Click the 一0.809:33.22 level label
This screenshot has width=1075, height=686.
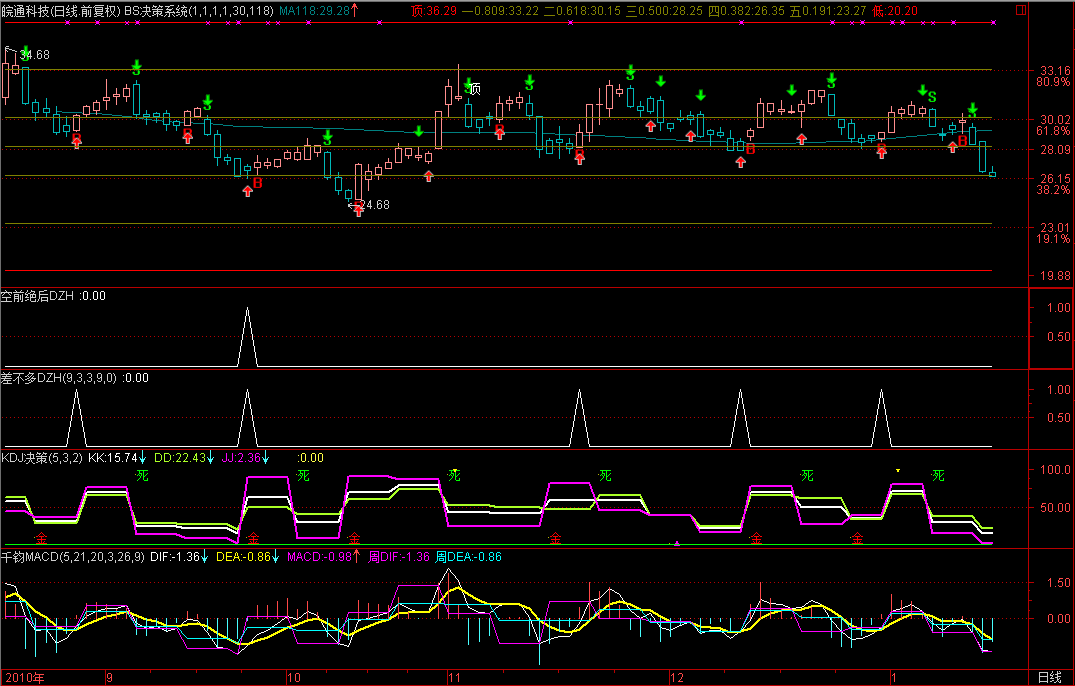tap(500, 11)
